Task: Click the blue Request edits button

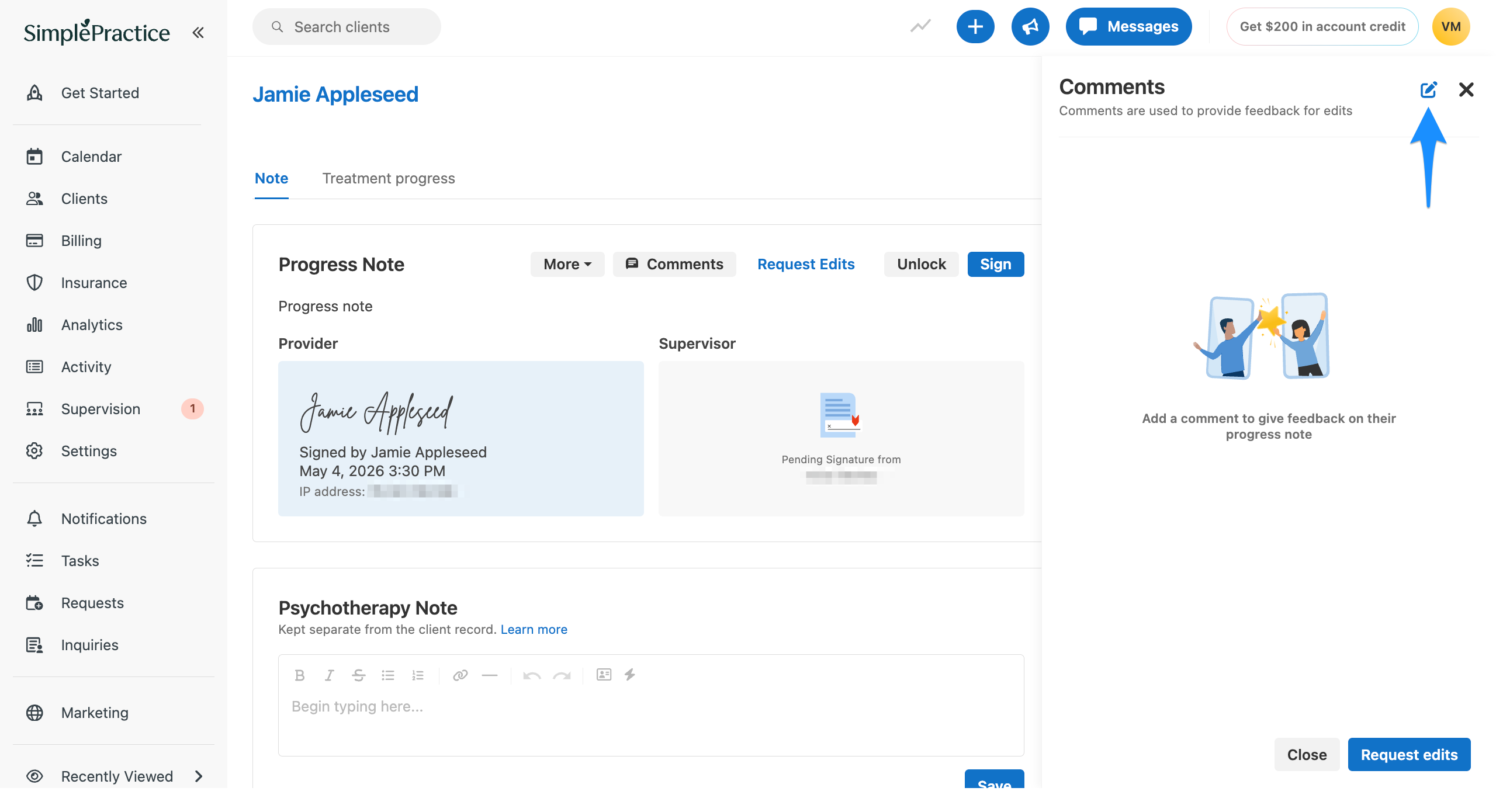Action: 1409,755
